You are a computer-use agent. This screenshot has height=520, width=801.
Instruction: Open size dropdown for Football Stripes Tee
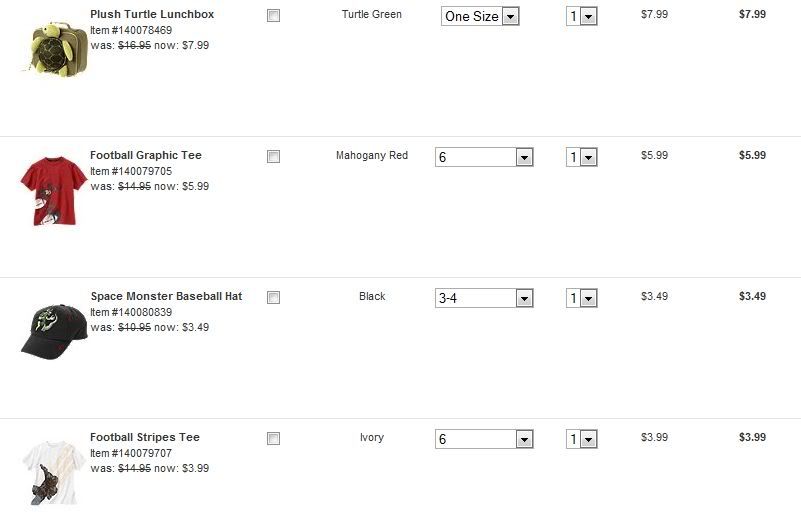[x=484, y=439]
